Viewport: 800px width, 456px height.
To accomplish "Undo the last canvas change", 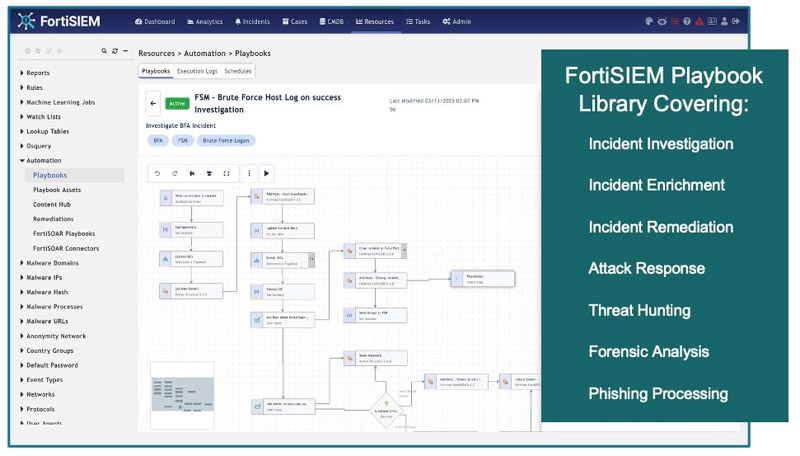I will [158, 173].
